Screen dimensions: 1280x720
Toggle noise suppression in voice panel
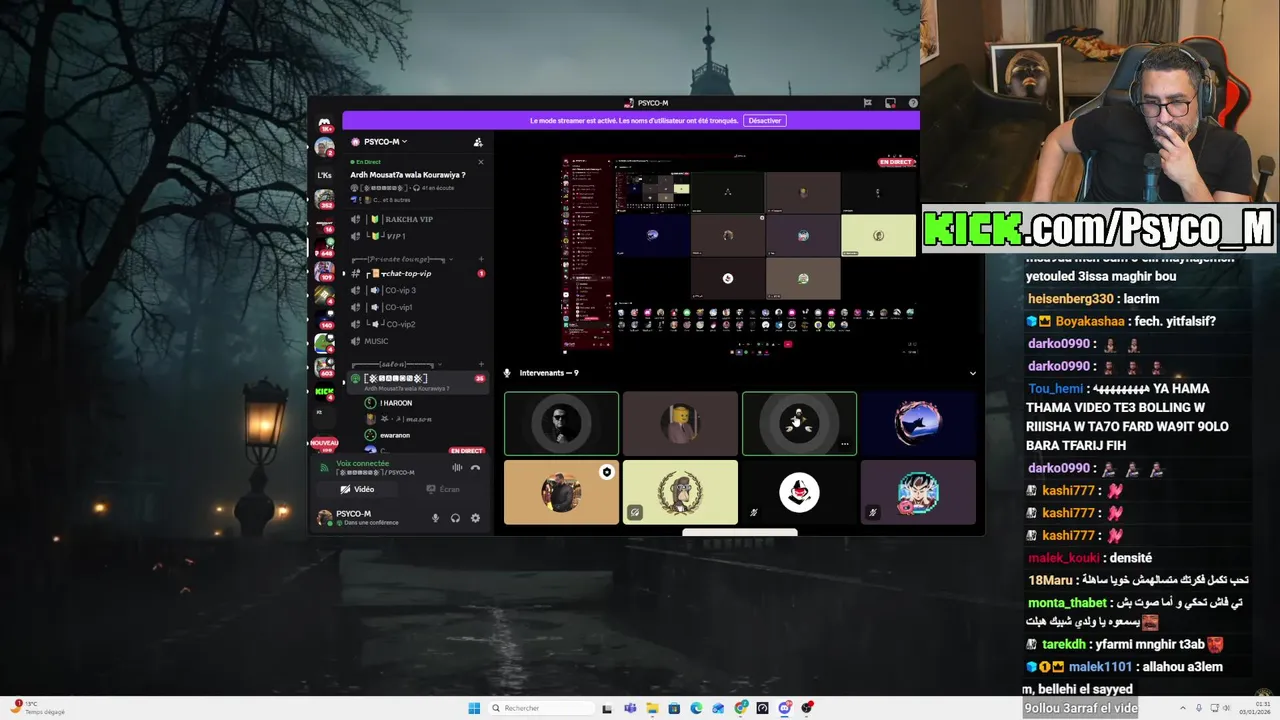(x=457, y=467)
